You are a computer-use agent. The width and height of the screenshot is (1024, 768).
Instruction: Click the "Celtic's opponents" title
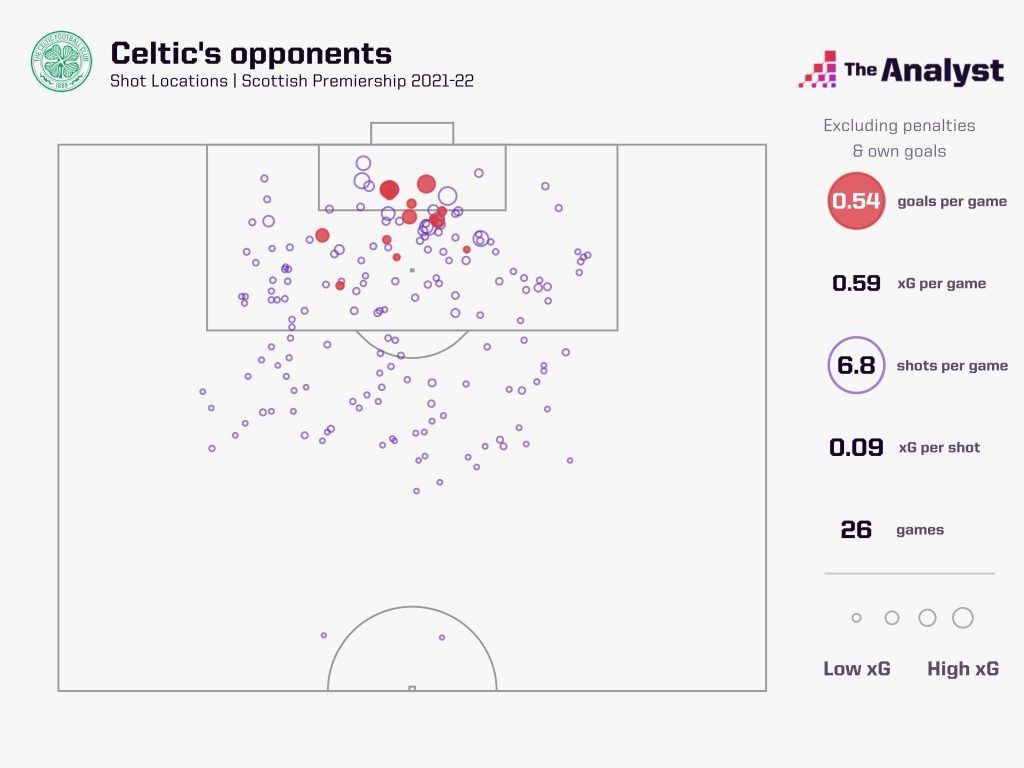pos(251,53)
